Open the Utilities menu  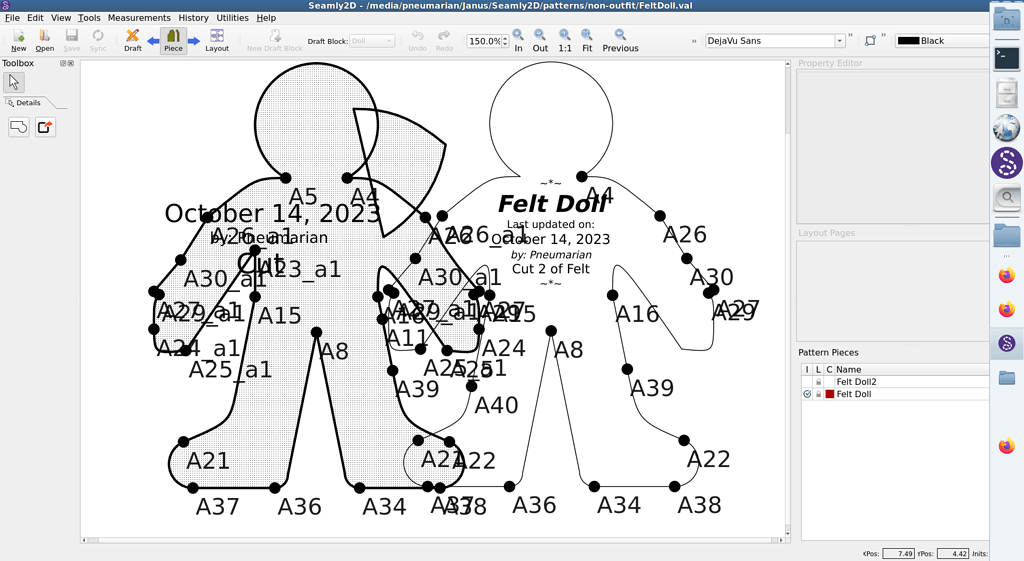point(232,18)
